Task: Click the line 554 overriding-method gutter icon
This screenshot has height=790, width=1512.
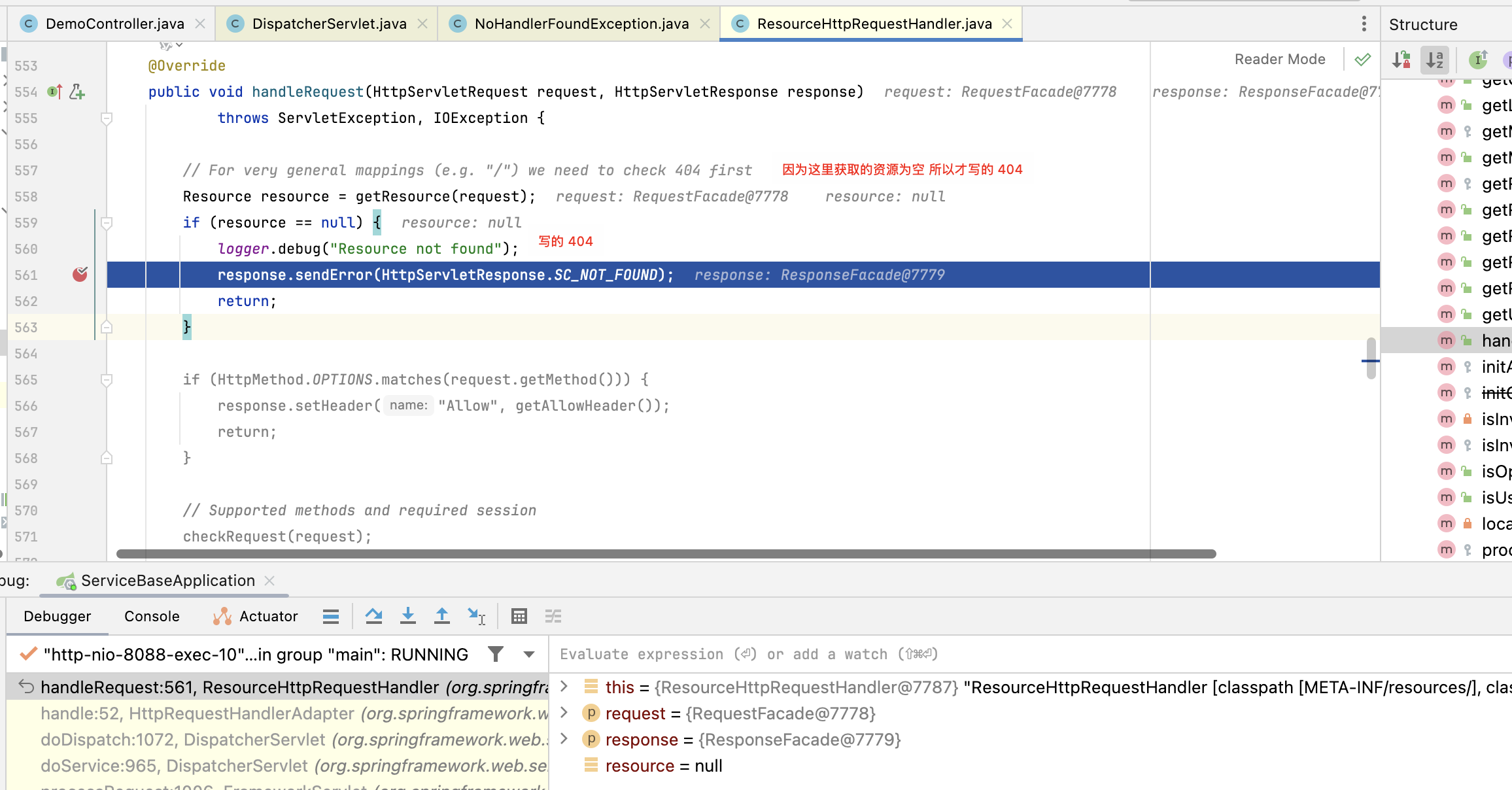Action: 55,92
